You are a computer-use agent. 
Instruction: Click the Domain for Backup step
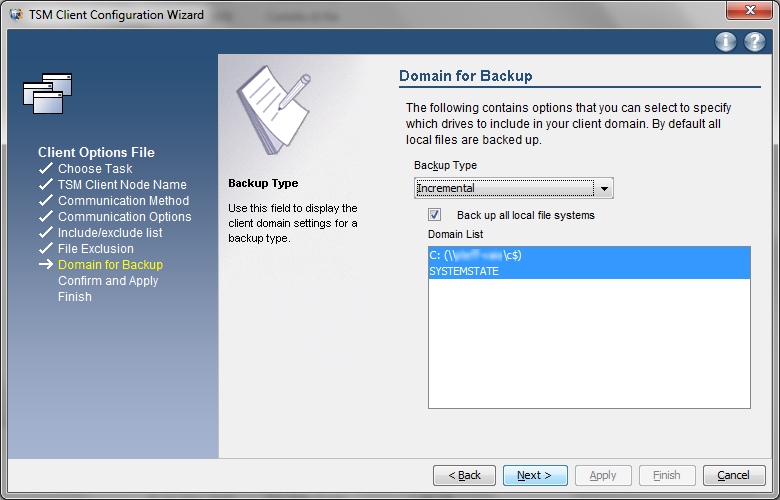110,265
